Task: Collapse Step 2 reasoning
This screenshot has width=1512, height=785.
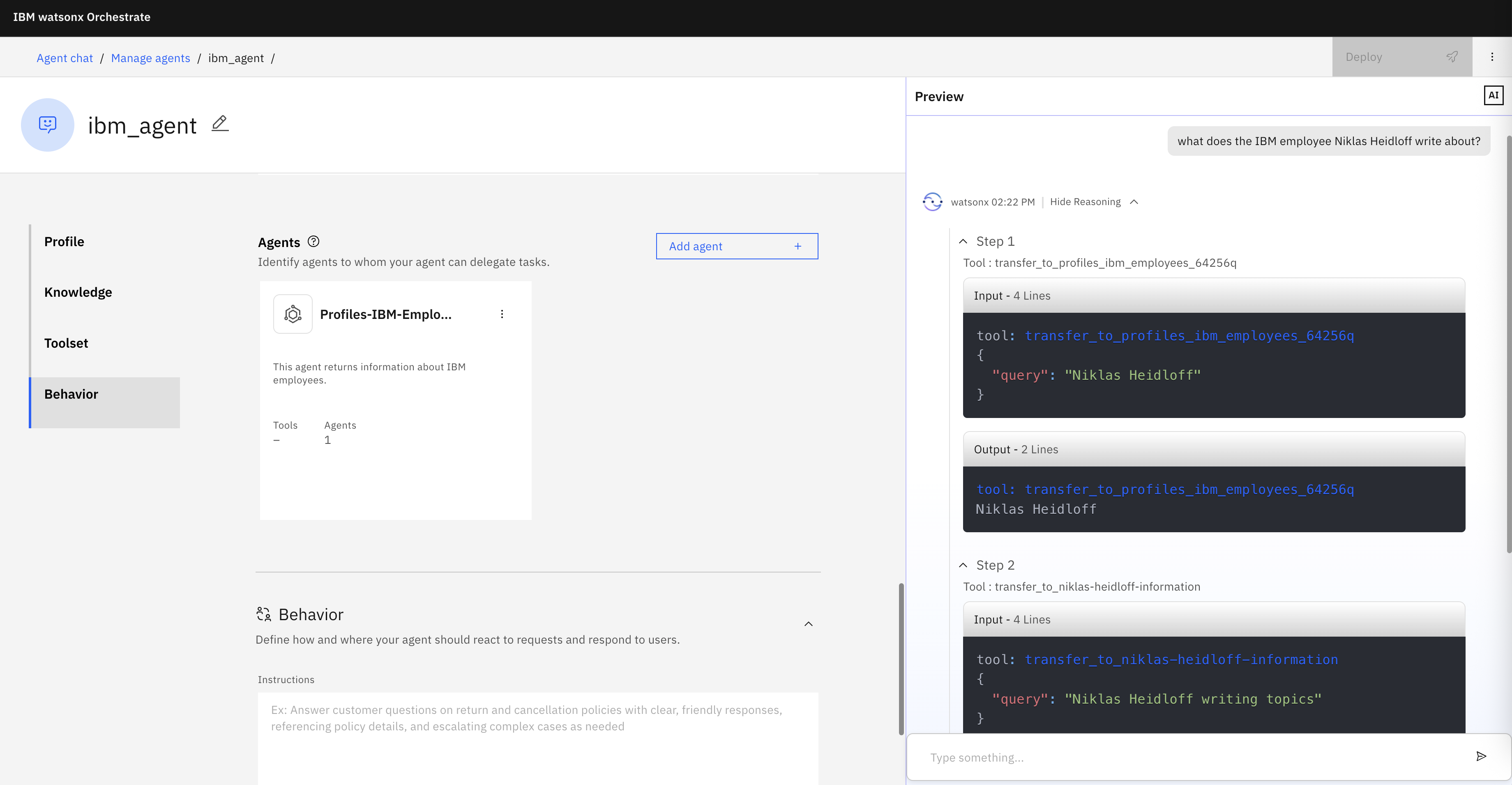Action: [x=963, y=565]
